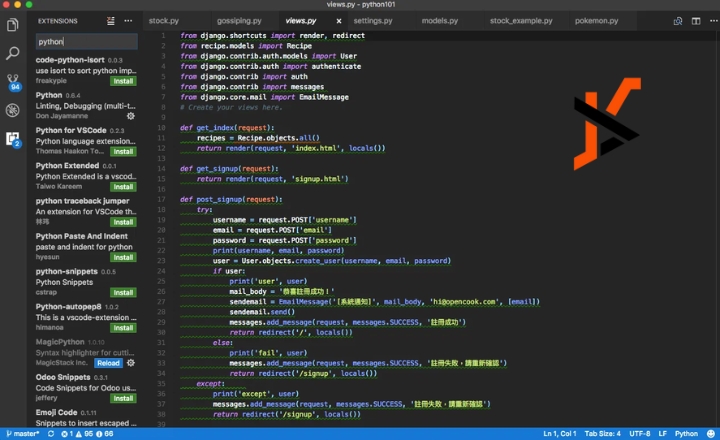720x440 pixels.
Task: Open gear settings for Python extension
Action: (x=131, y=116)
